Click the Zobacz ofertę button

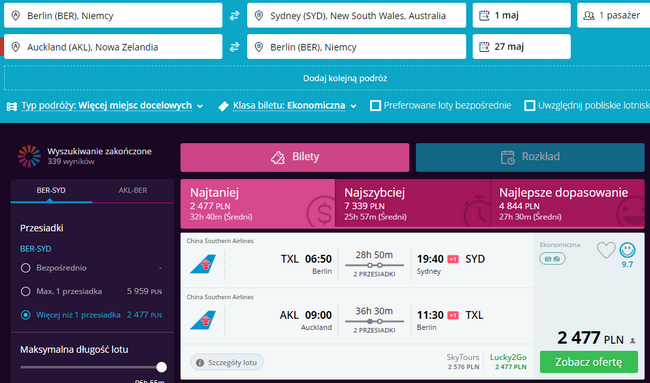[589, 362]
